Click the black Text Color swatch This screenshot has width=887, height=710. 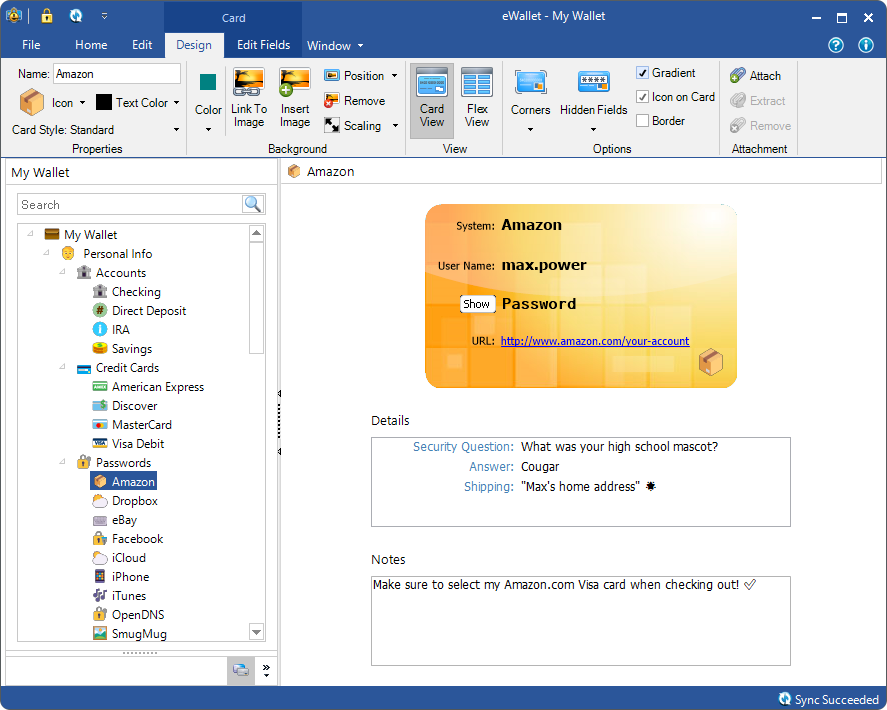(104, 102)
